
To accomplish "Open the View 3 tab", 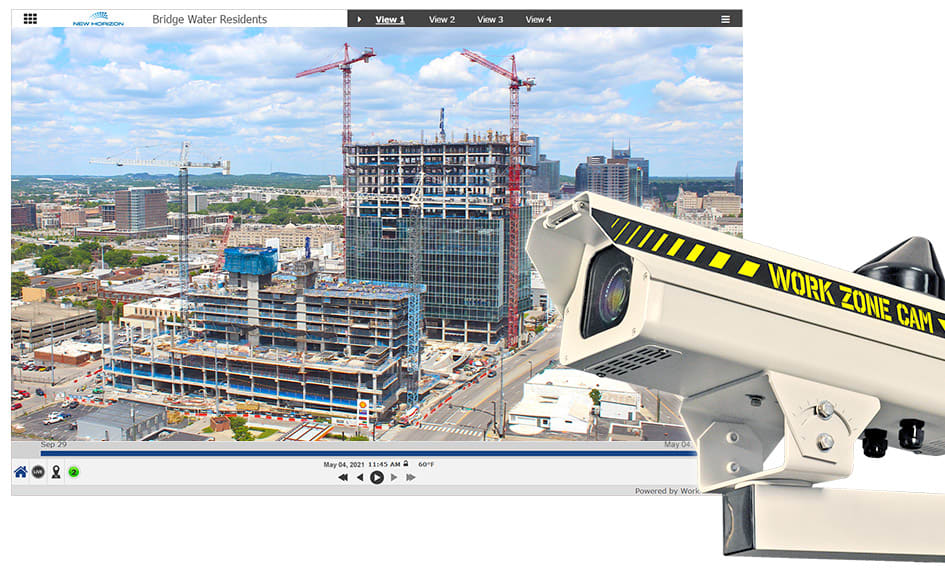I will pyautogui.click(x=489, y=19).
